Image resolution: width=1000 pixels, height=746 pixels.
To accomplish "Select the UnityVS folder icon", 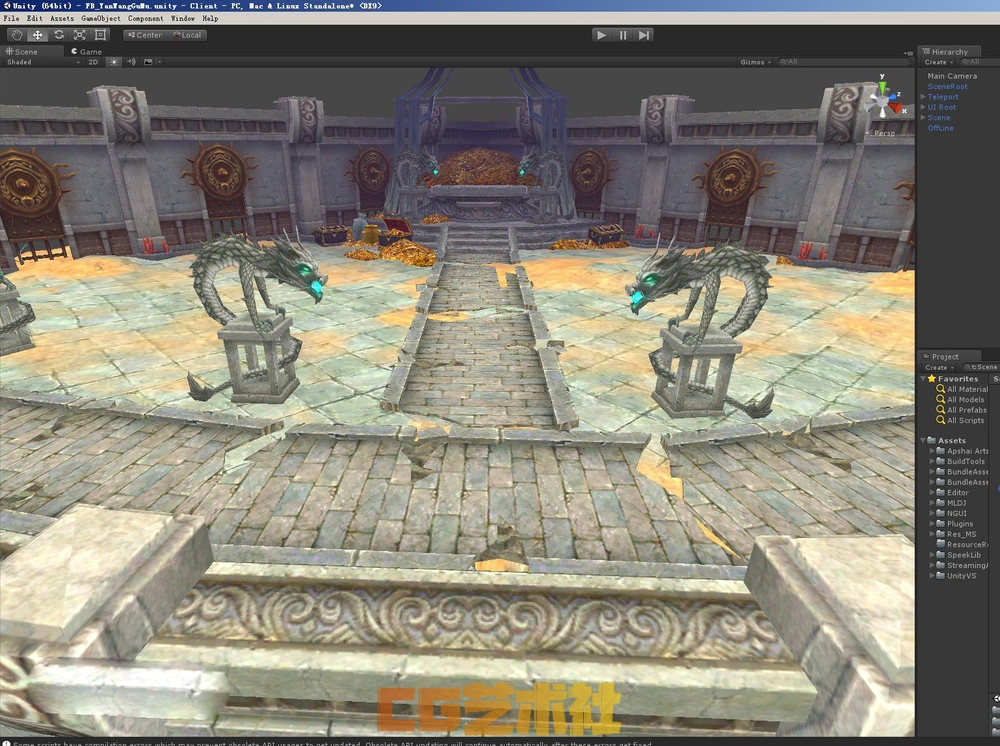I will (x=940, y=576).
